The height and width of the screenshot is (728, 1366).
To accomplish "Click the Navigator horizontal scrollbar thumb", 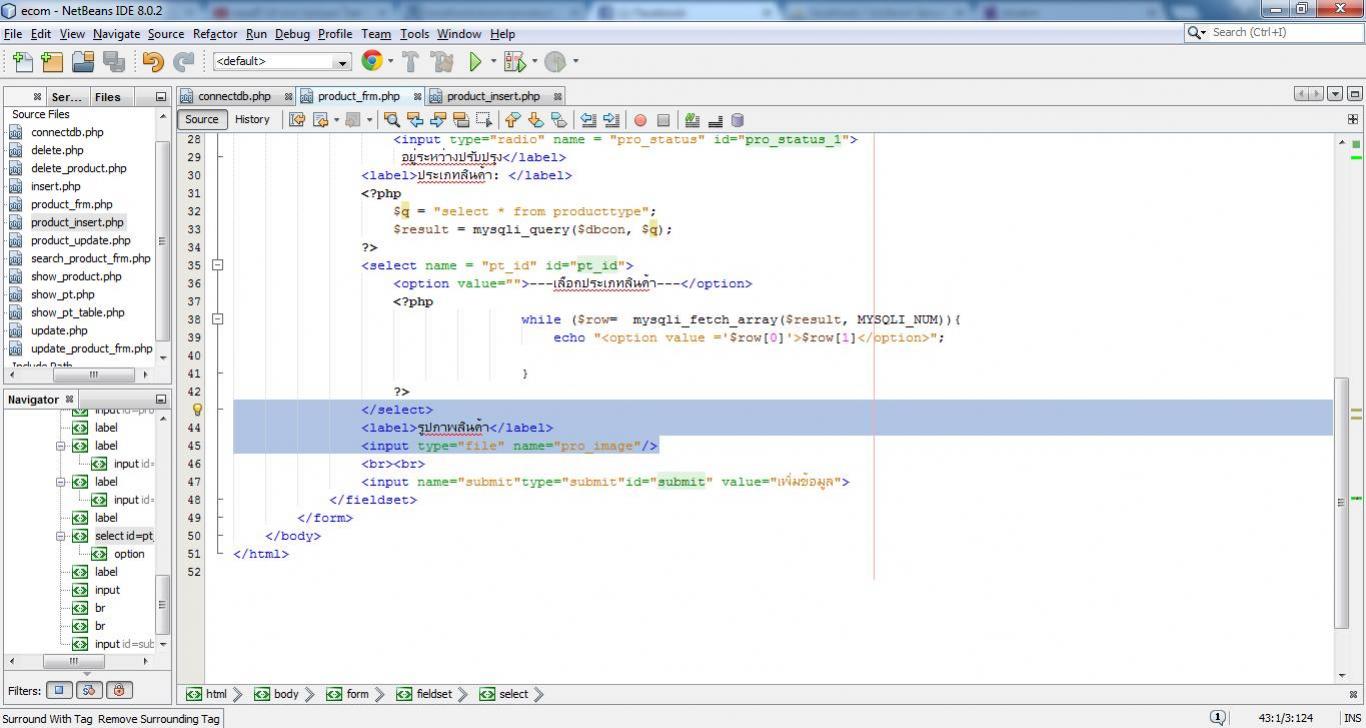I will pos(73,661).
